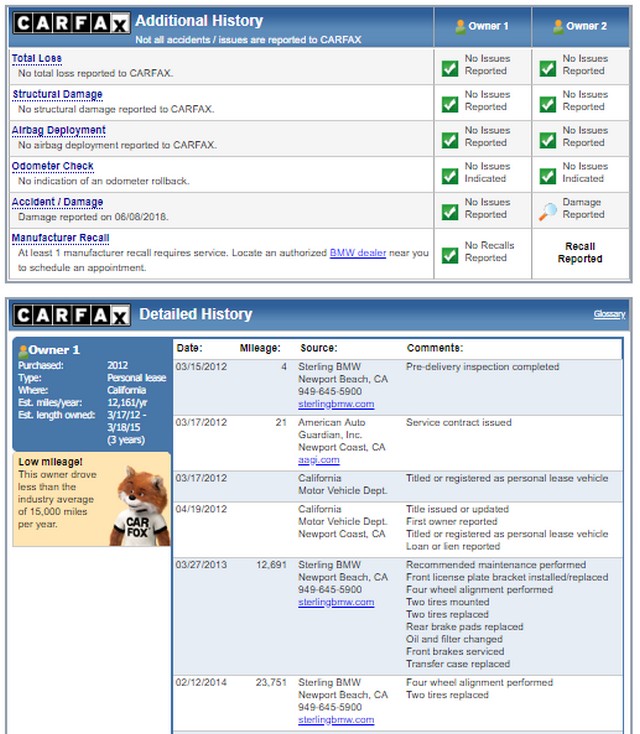Click Owner 2 green check for Airbag Deployment
Screen dimensions: 640x734
548,140
